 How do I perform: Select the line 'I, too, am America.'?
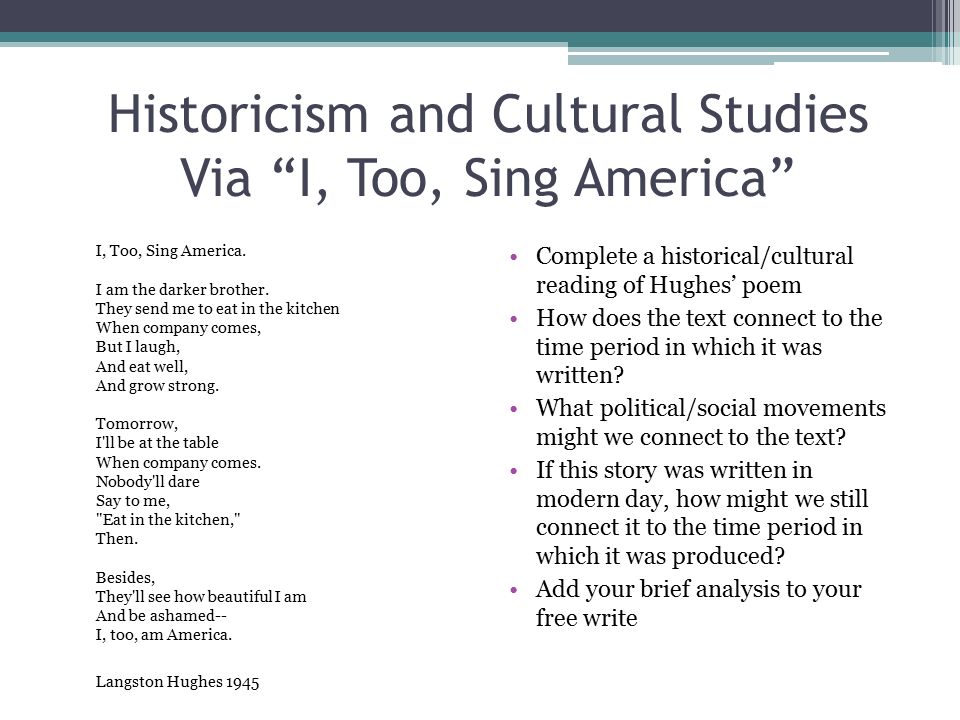point(163,635)
